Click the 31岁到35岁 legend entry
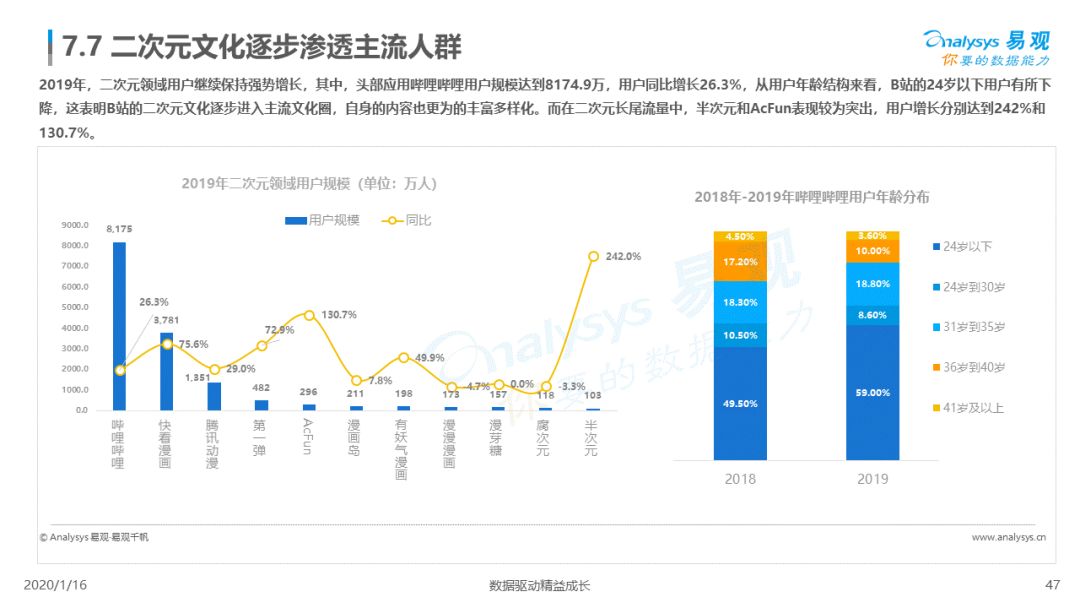 click(969, 327)
